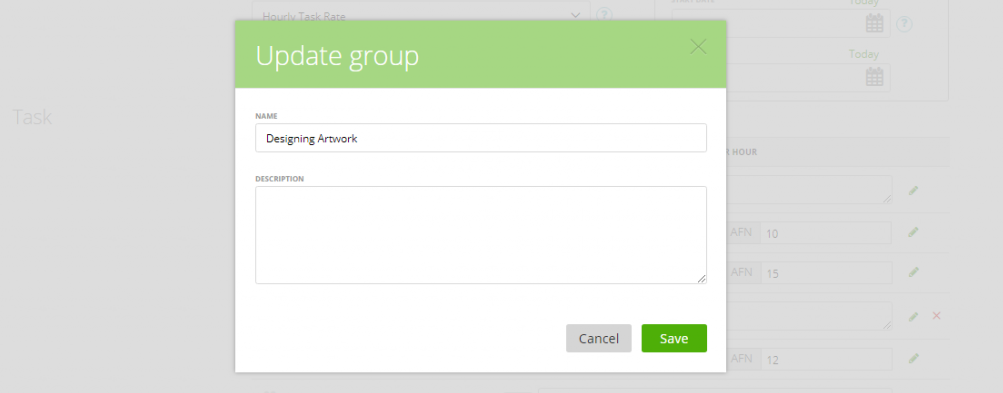The height and width of the screenshot is (393, 1003).
Task: Delete the group using the red X icon
Action: click(x=936, y=316)
